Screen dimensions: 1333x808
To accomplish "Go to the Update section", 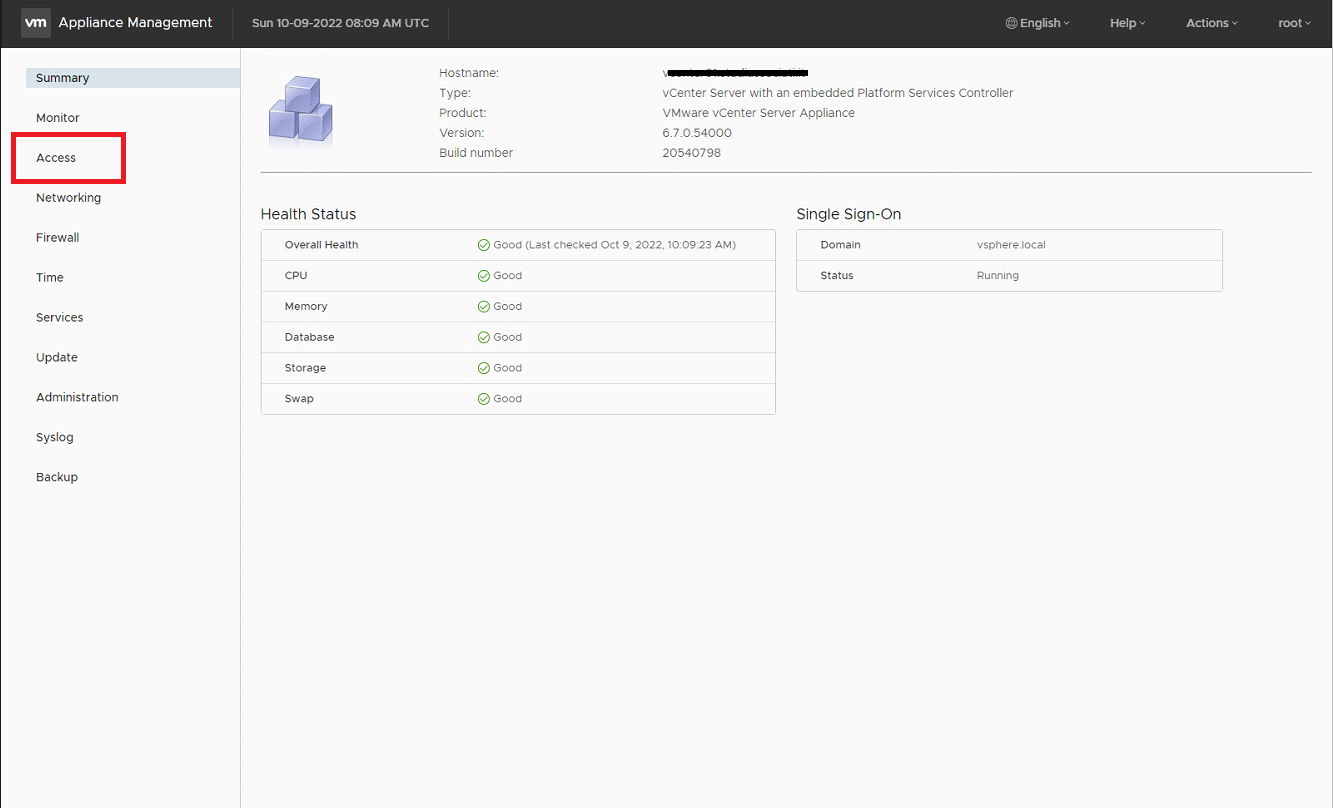I will pos(57,358).
